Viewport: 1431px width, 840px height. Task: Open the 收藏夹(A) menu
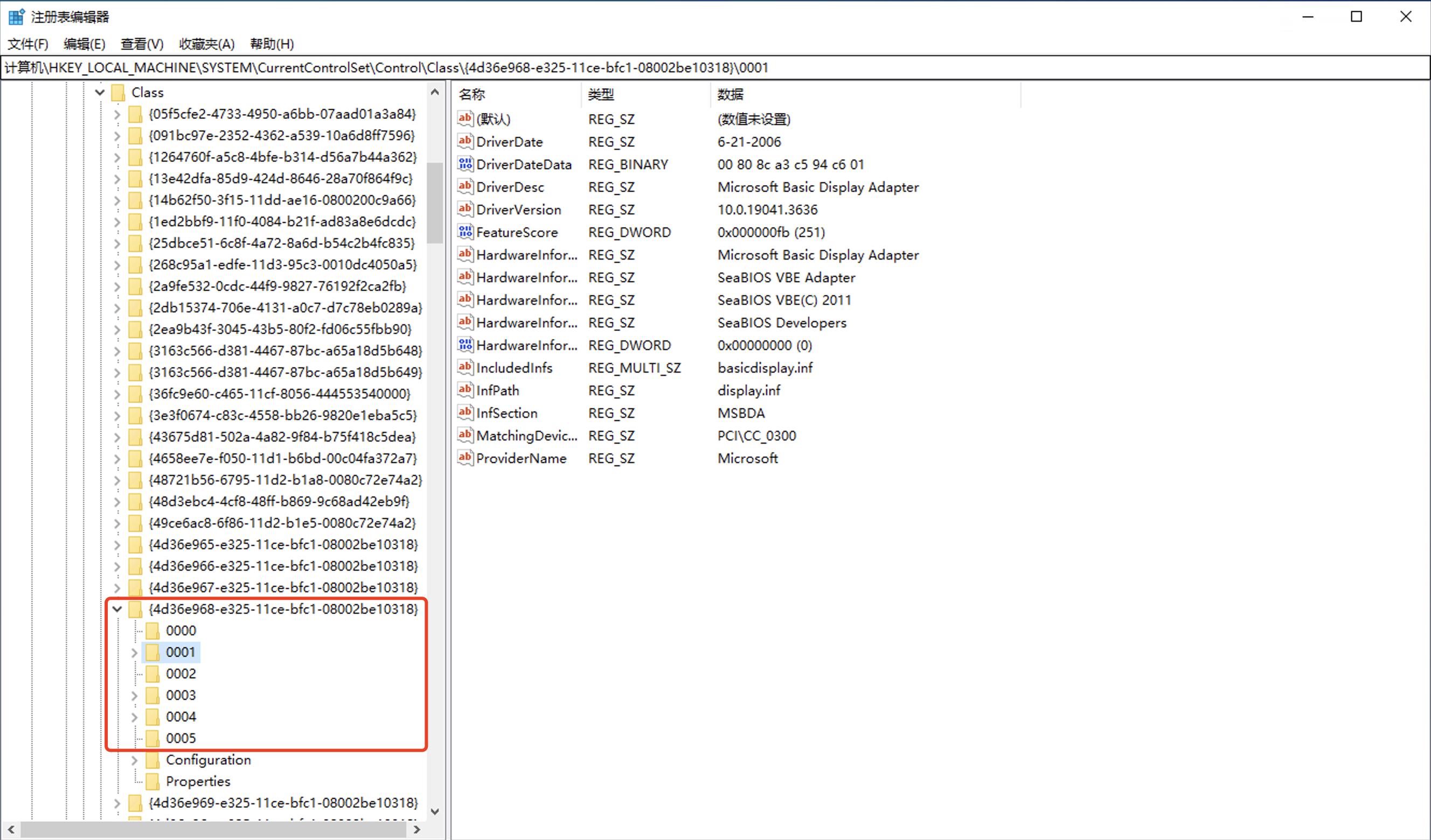coord(207,44)
